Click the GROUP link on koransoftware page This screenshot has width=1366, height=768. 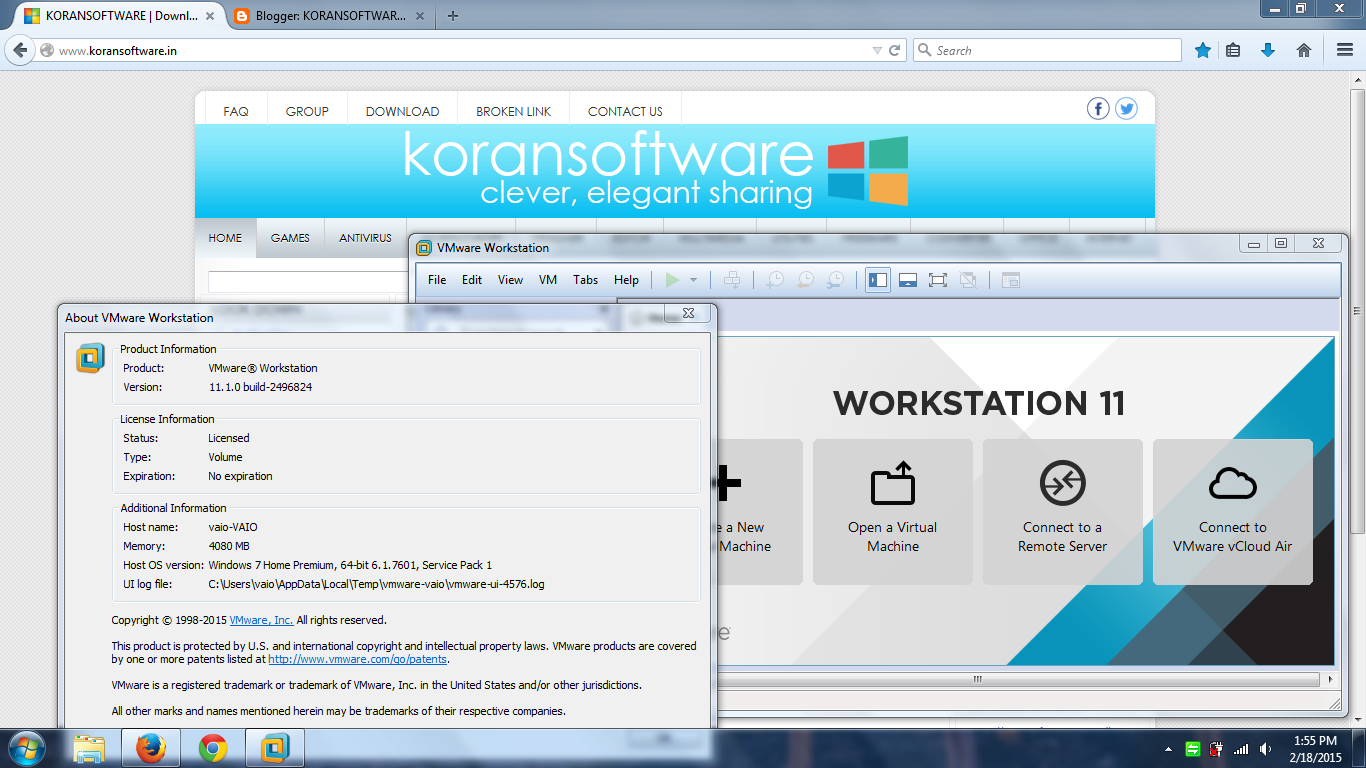pyautogui.click(x=307, y=111)
